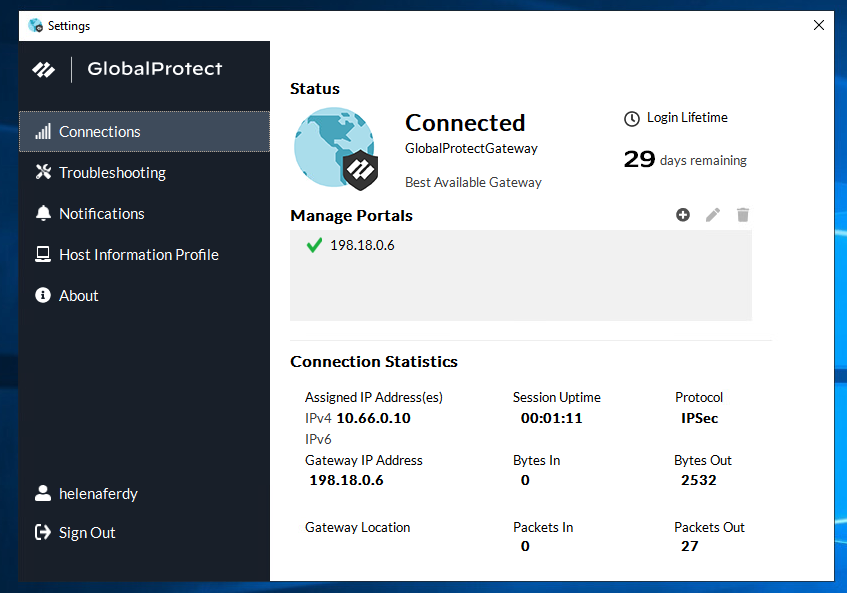Click the Login Lifetime clock icon

click(632, 119)
